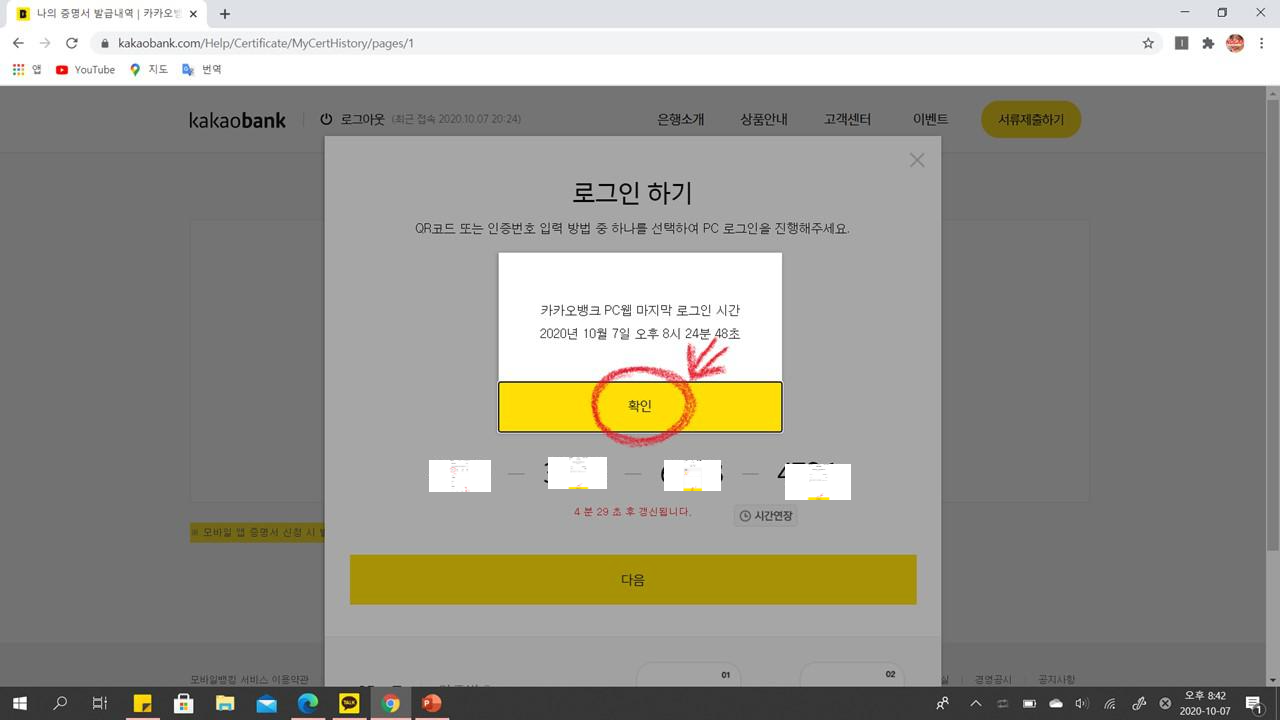
Task: Reload the kakaobank page
Action: [72, 43]
